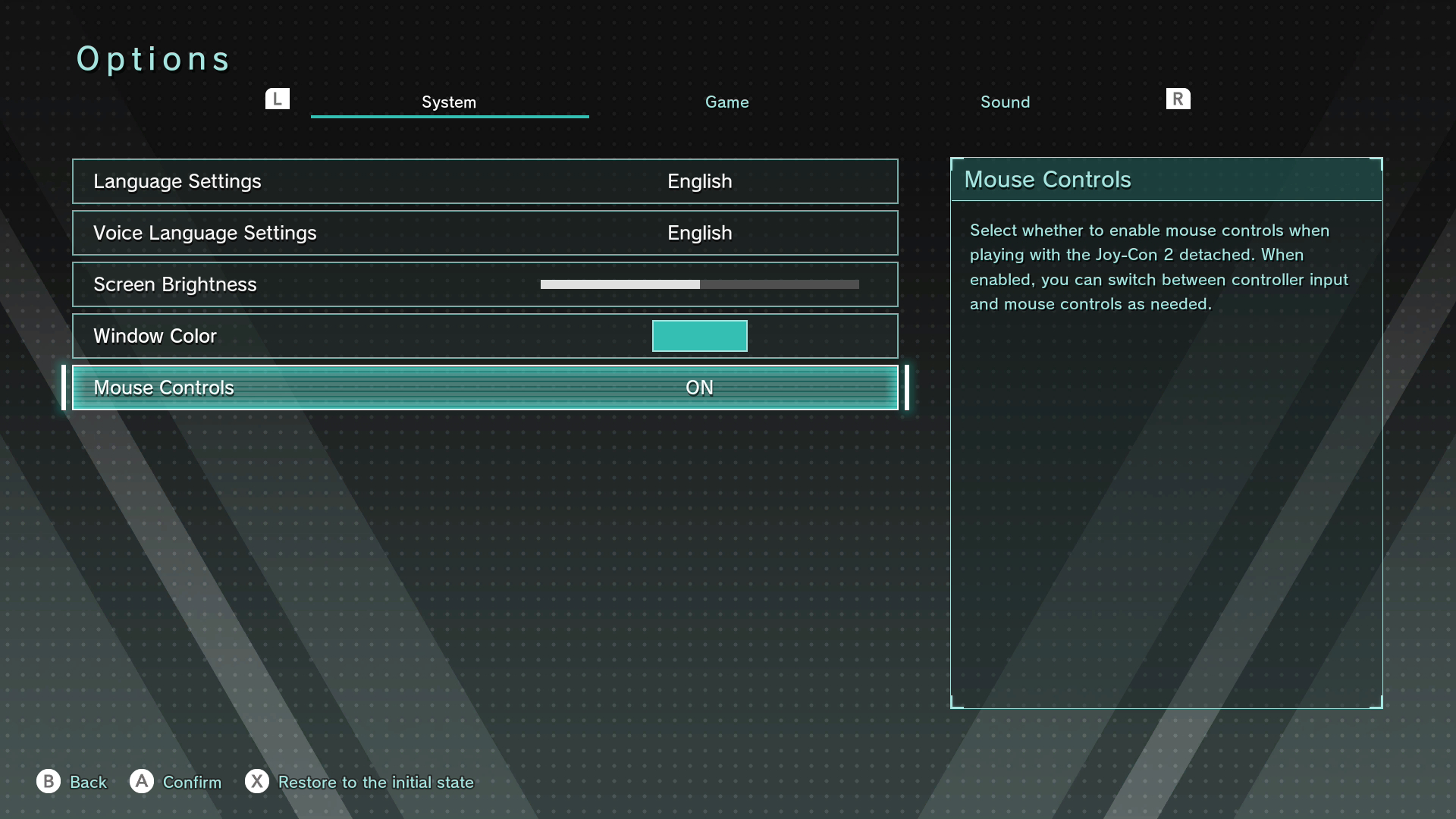This screenshot has width=1456, height=819.
Task: Click the A button icon for Confirm
Action: pyautogui.click(x=142, y=781)
